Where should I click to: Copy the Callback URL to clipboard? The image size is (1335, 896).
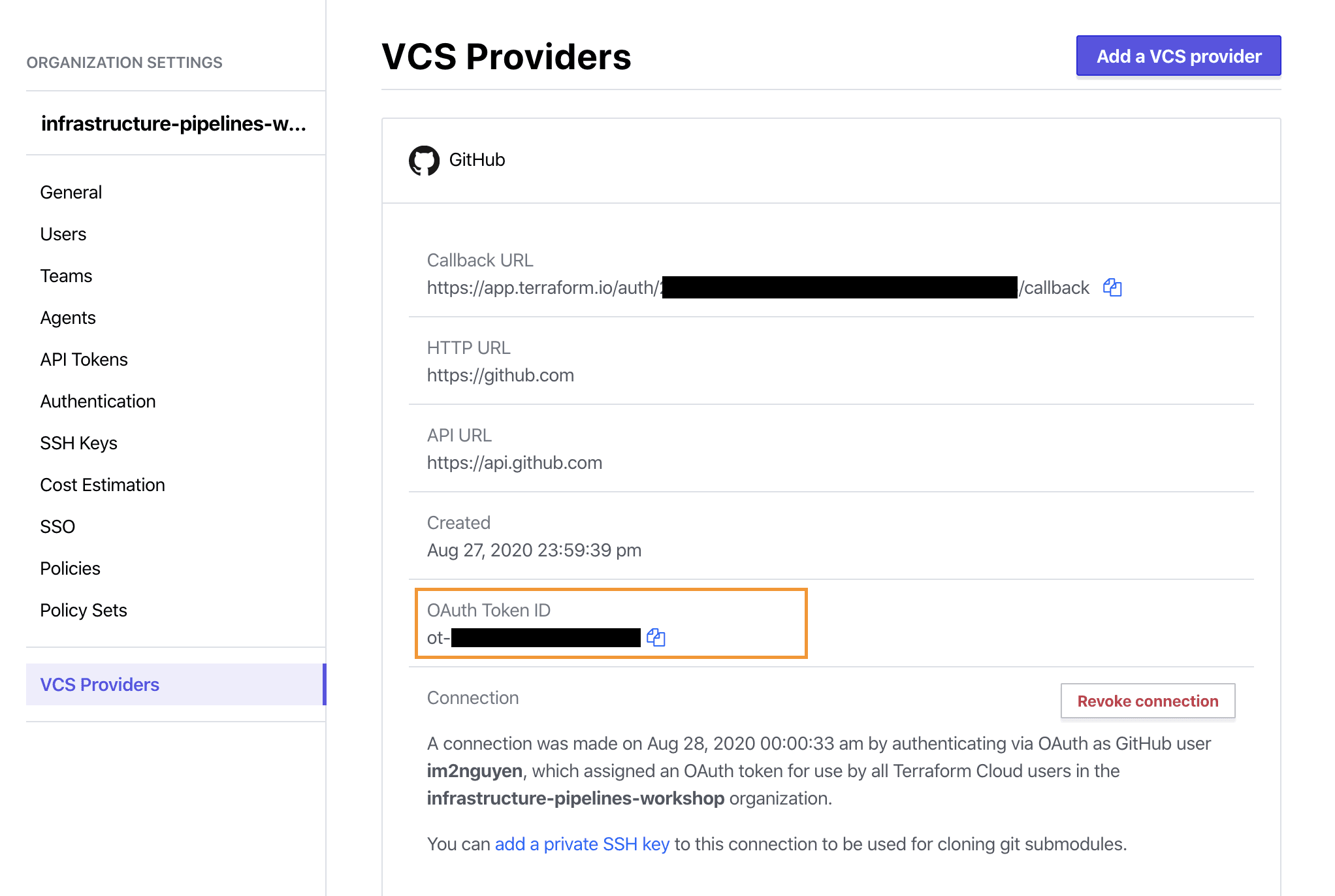tap(1112, 288)
